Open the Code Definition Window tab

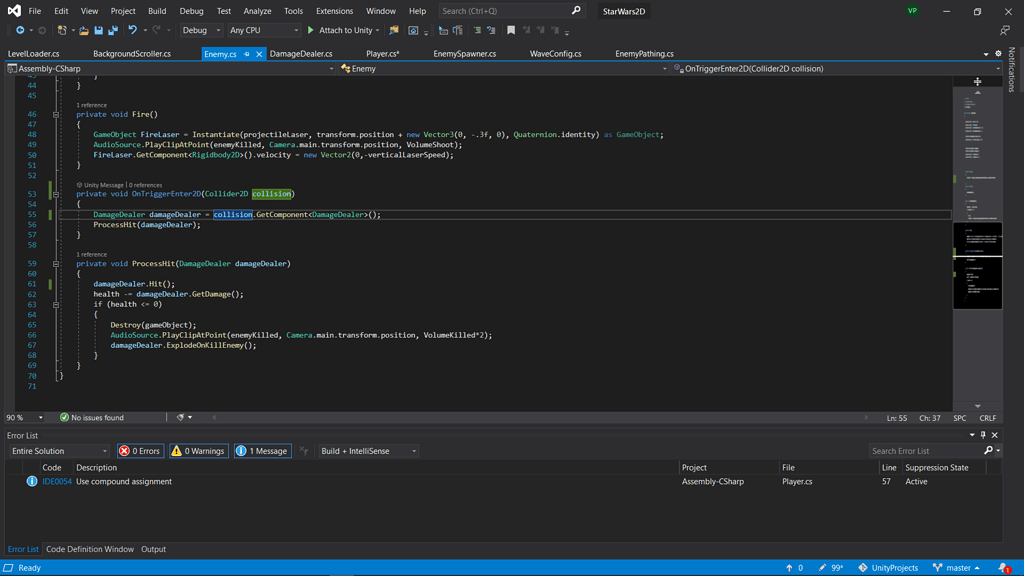[90, 549]
